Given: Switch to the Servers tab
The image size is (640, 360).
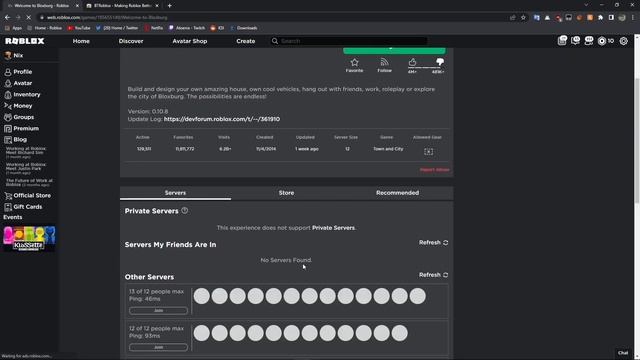Looking at the screenshot, I should (x=175, y=193).
